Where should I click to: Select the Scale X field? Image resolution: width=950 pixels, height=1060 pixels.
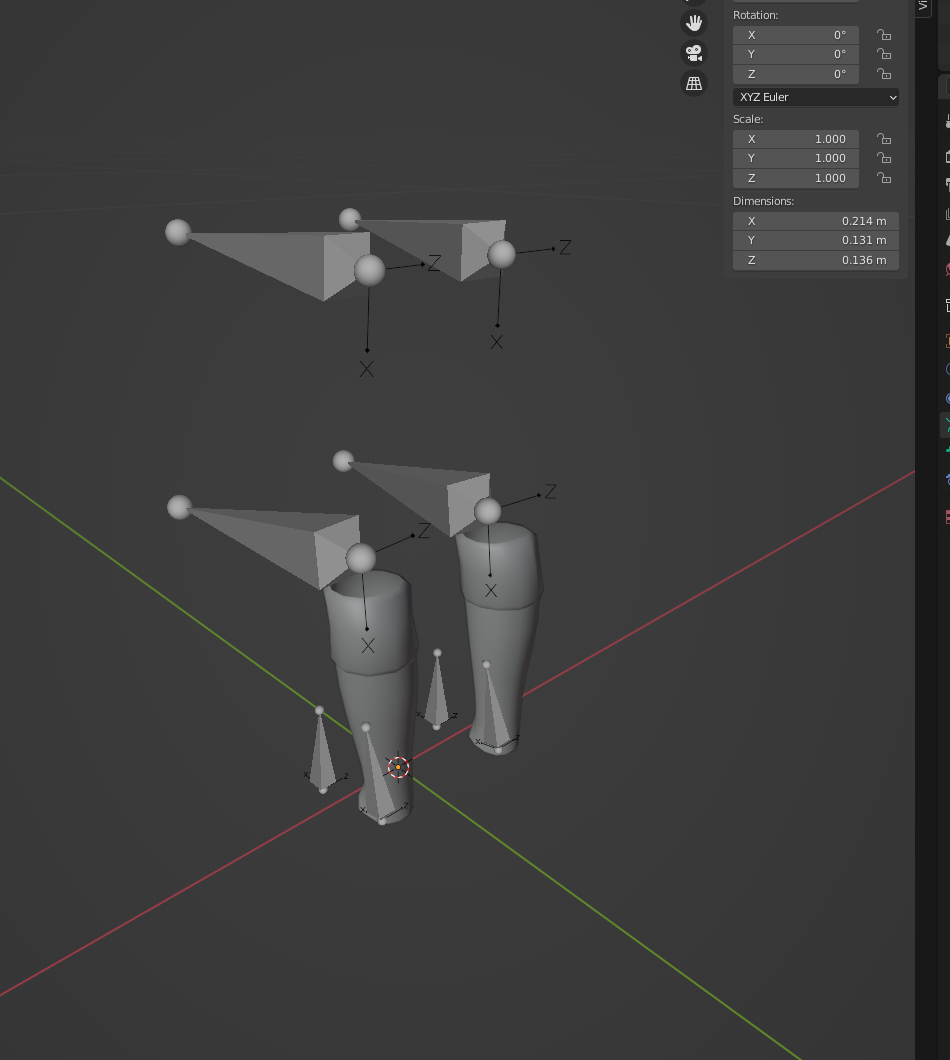pos(796,139)
